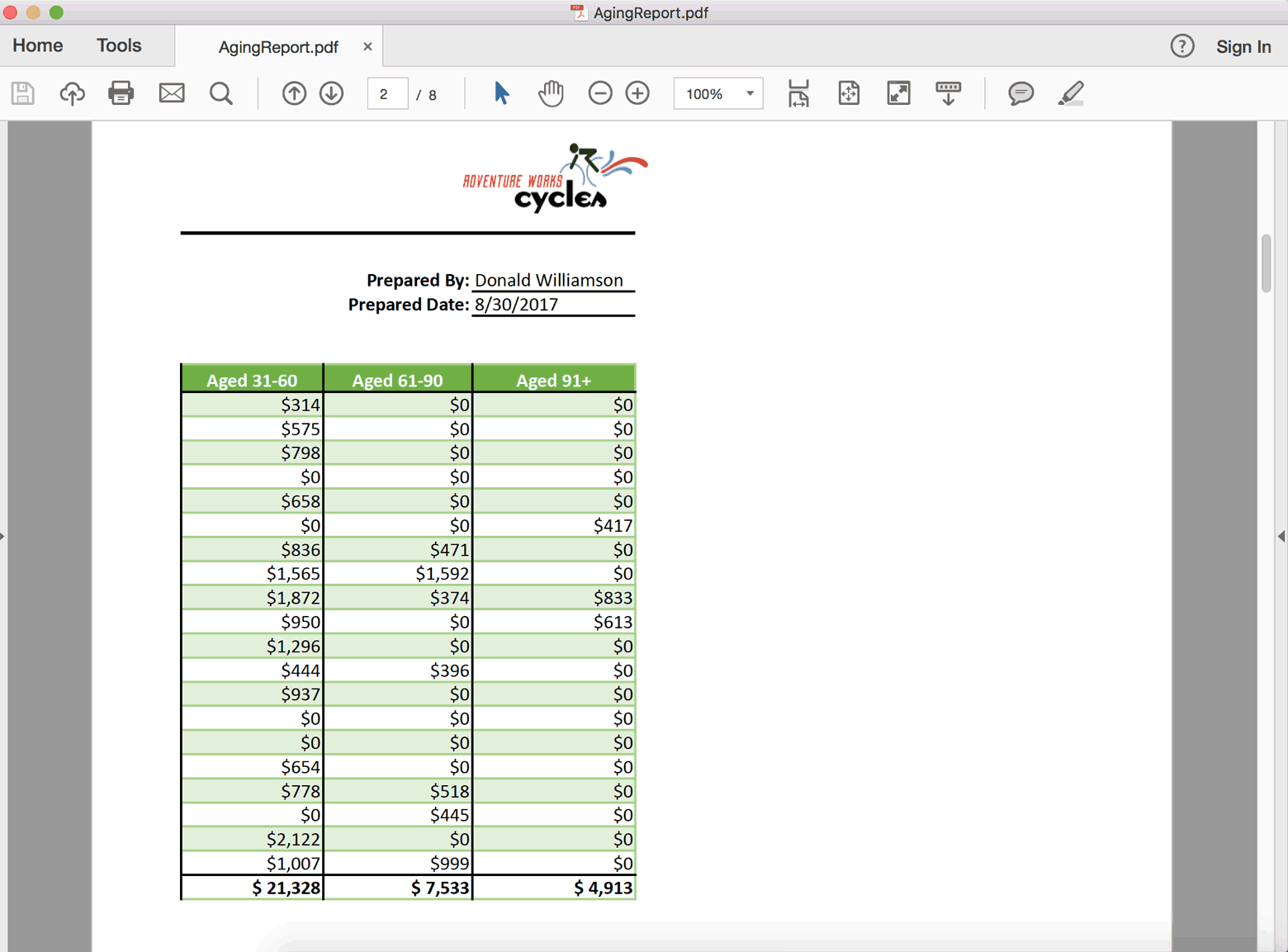Switch to the Tools tab
This screenshot has height=952, width=1288.
[118, 45]
